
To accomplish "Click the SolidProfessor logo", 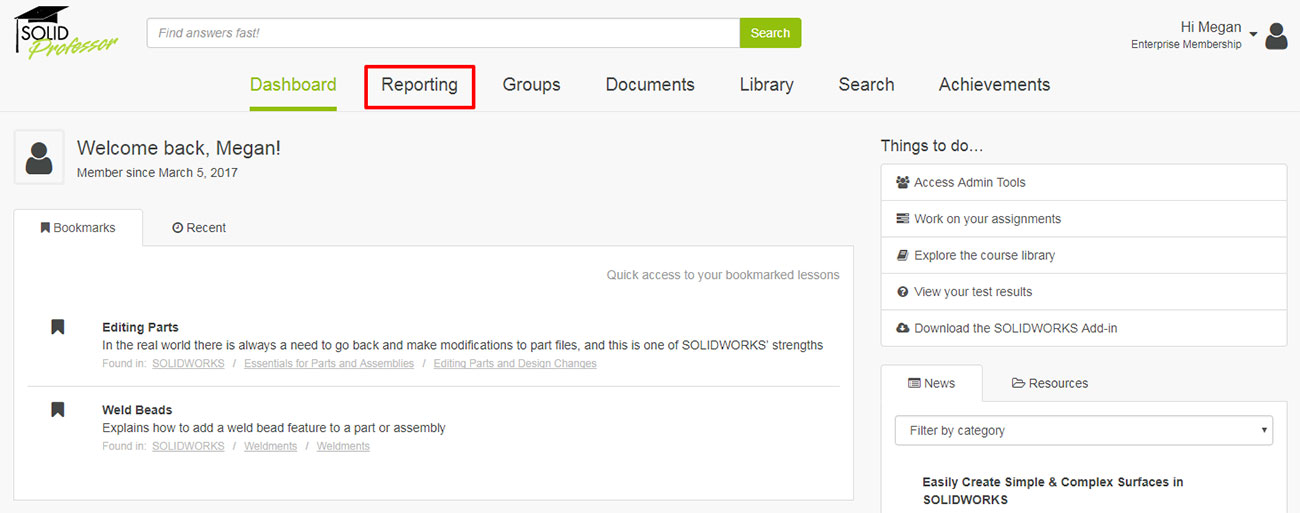I will (x=65, y=32).
